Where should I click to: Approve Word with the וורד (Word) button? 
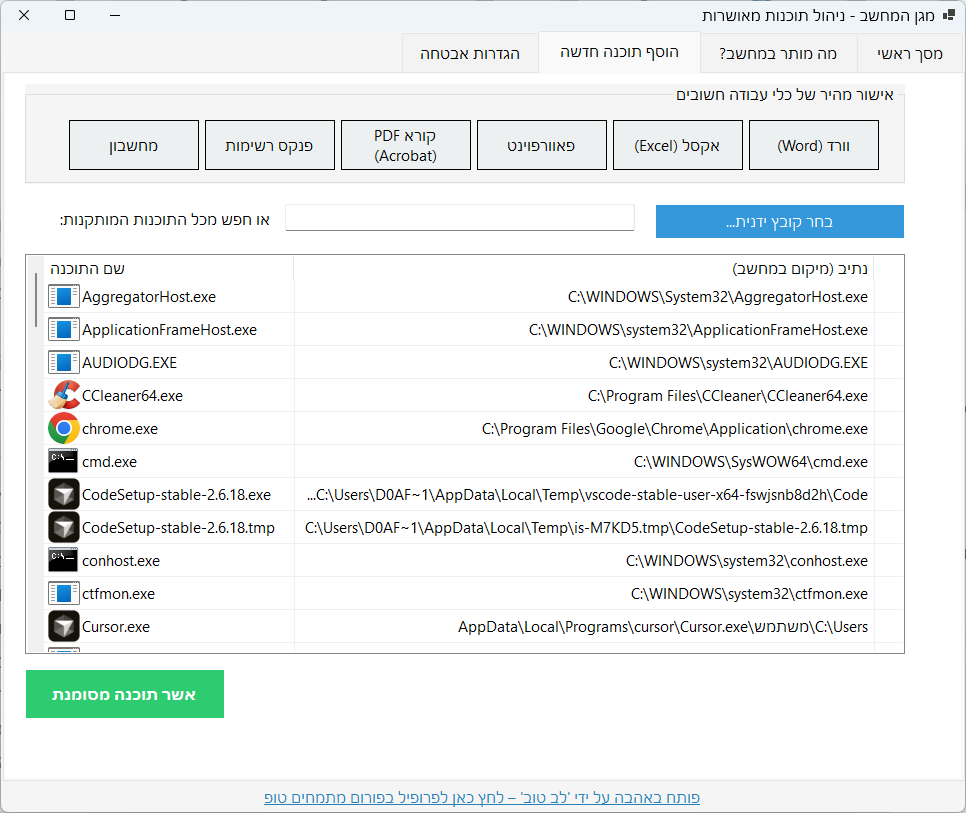(x=813, y=146)
